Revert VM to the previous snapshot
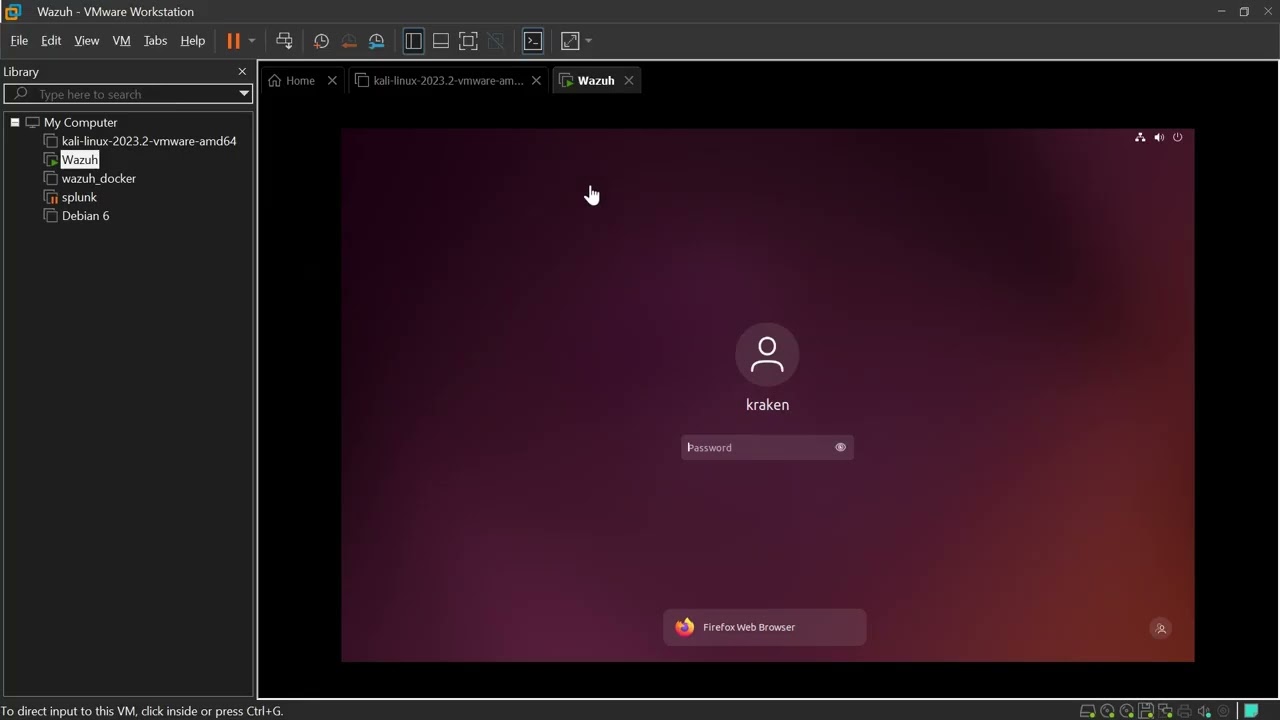 349,41
